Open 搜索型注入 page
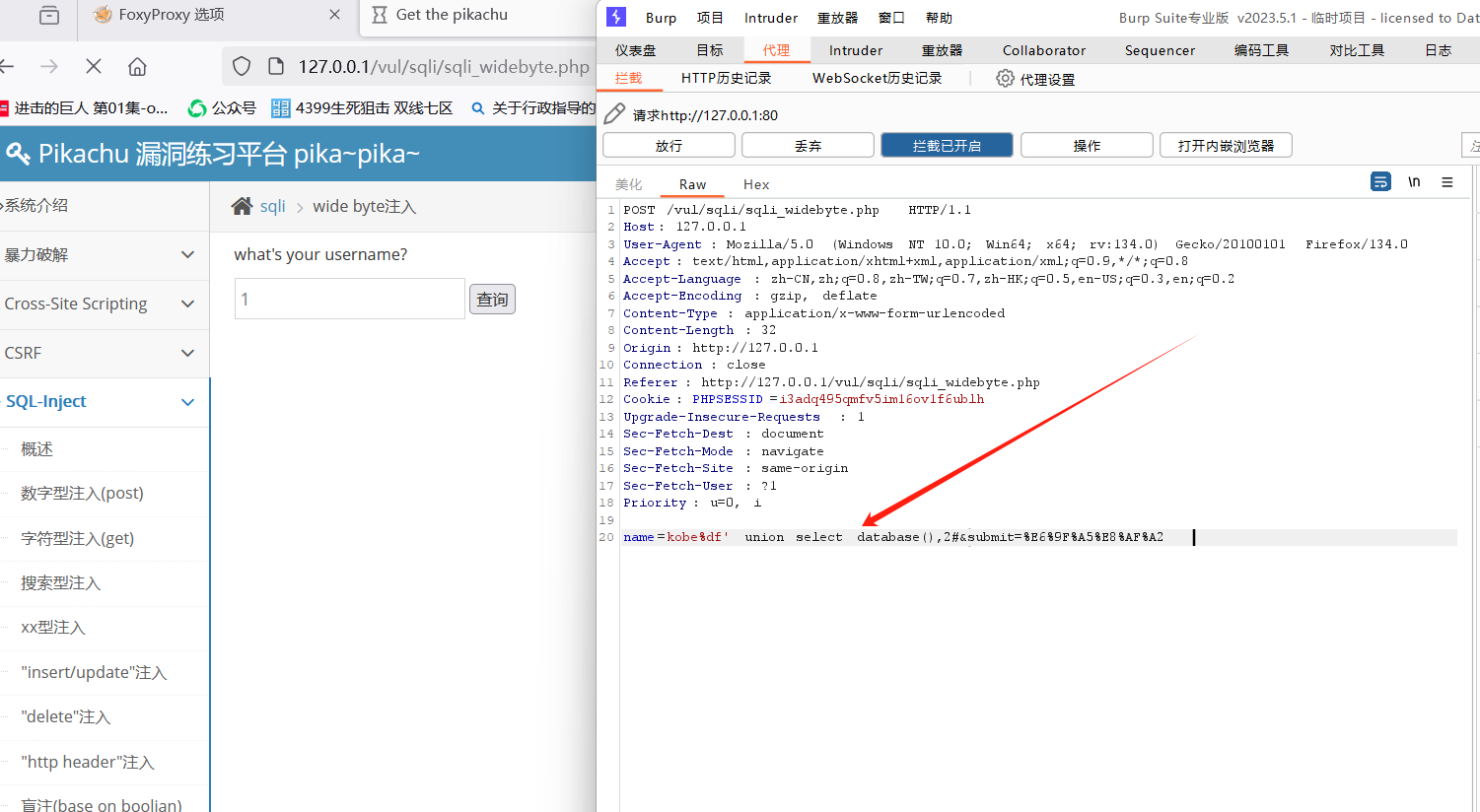This screenshot has height=812, width=1480. point(60,583)
